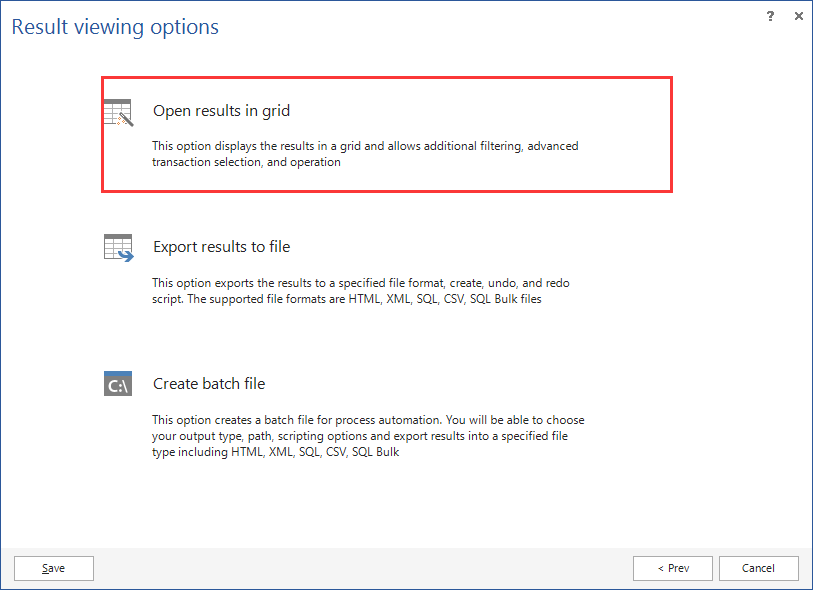Click the C:\ batch file icon
The image size is (813, 590).
[117, 383]
